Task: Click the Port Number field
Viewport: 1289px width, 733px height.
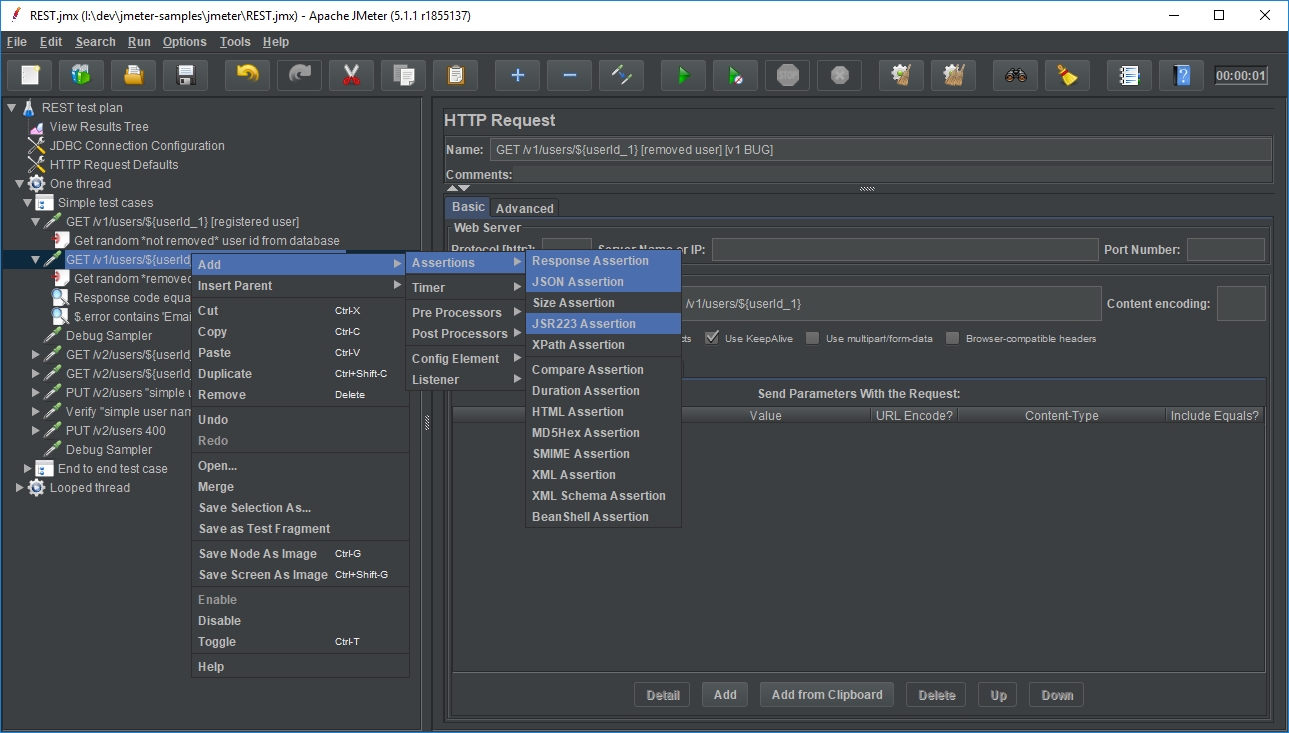Action: [x=1226, y=250]
